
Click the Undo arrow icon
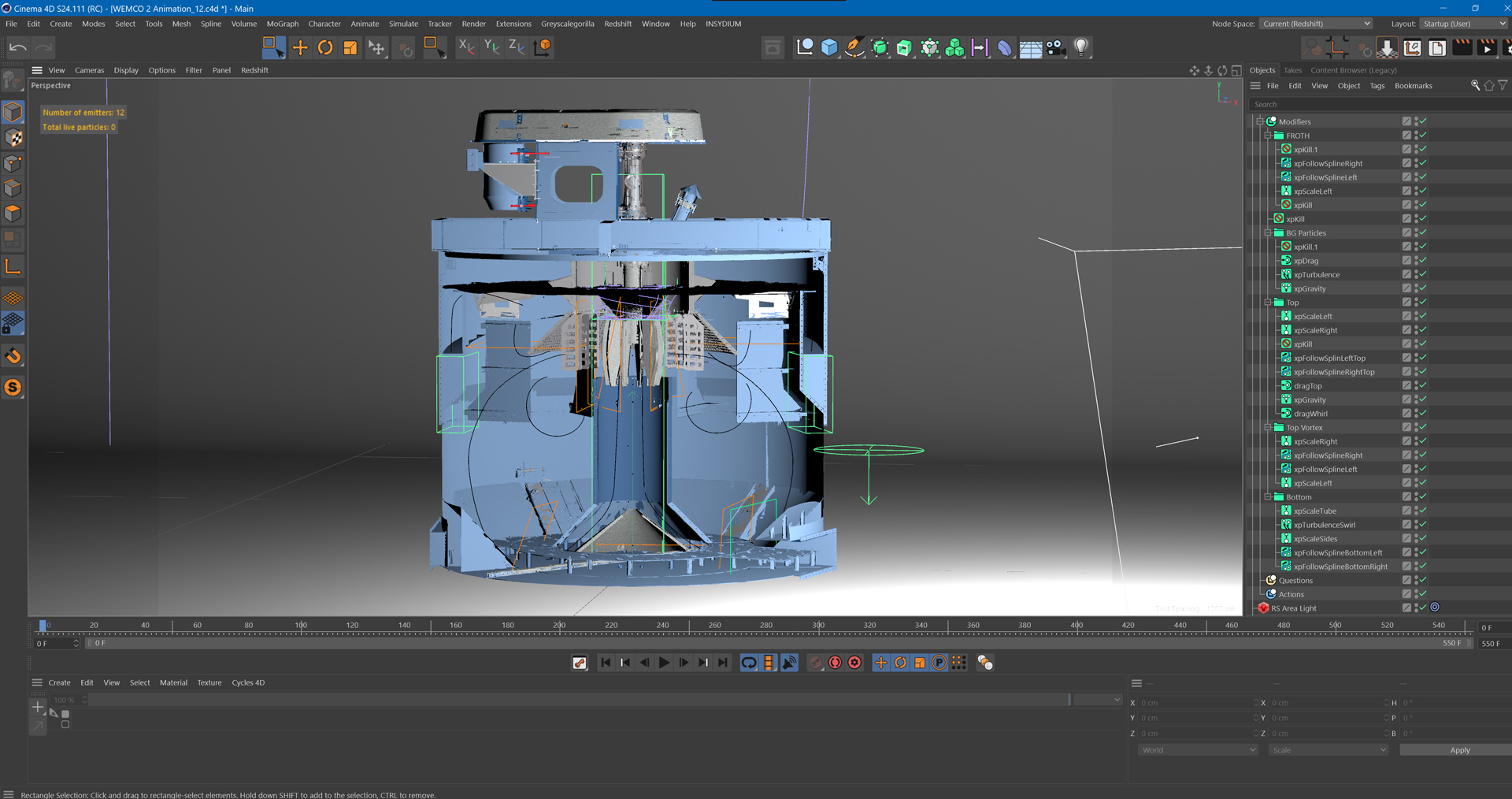[17, 48]
